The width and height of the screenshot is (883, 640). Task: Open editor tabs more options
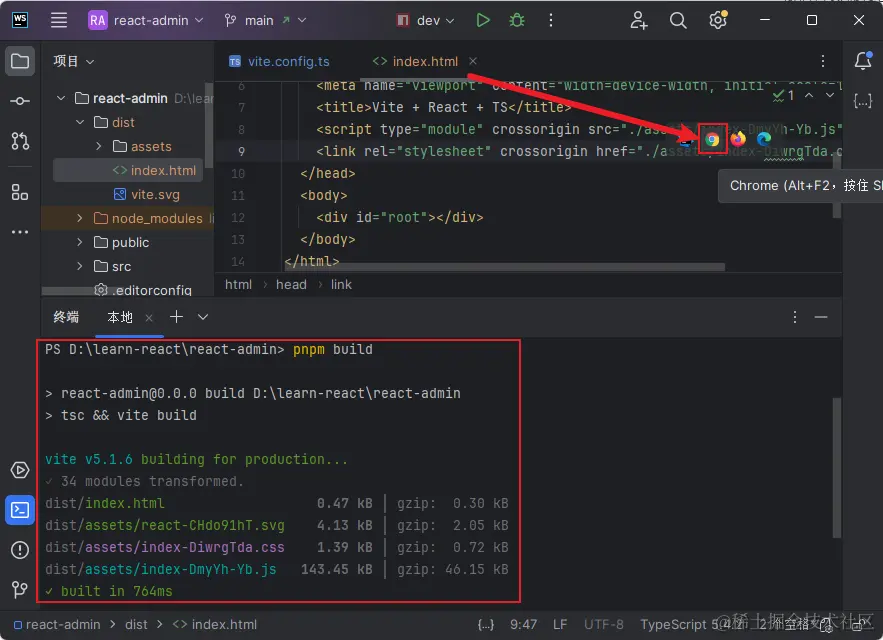click(x=823, y=61)
